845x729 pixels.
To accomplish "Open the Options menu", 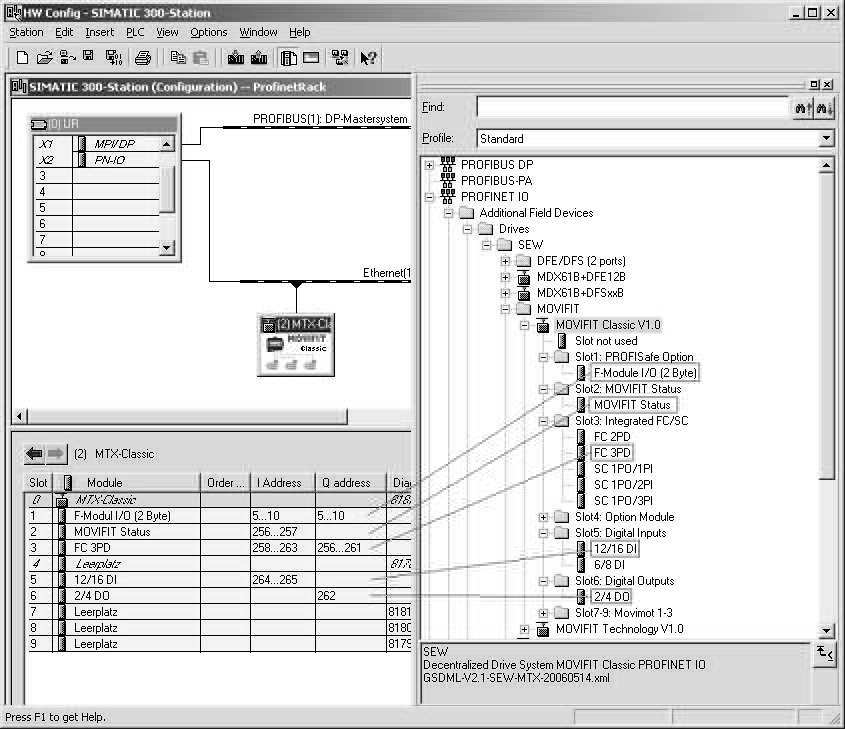I will tap(208, 32).
